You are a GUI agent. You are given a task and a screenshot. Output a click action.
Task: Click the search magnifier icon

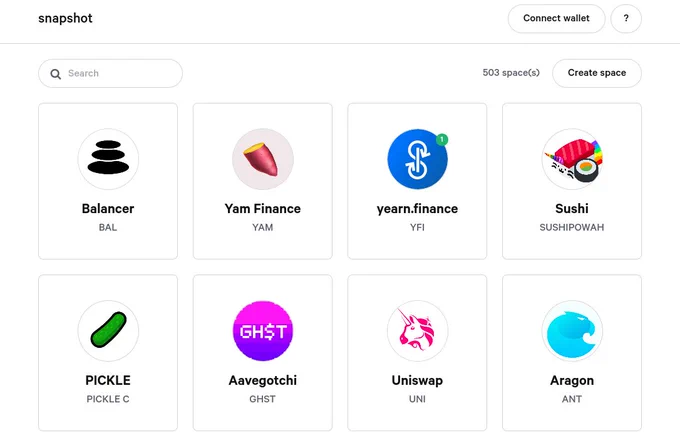56,74
